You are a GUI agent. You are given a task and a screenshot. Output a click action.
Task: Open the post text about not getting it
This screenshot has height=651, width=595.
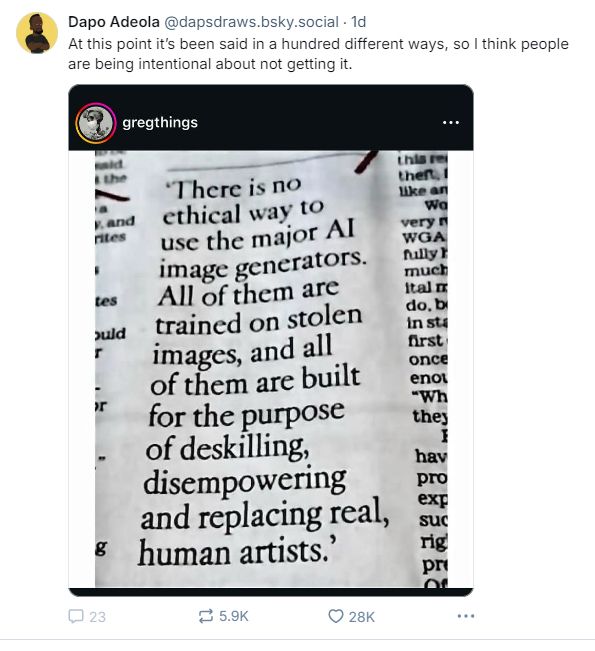coord(318,54)
